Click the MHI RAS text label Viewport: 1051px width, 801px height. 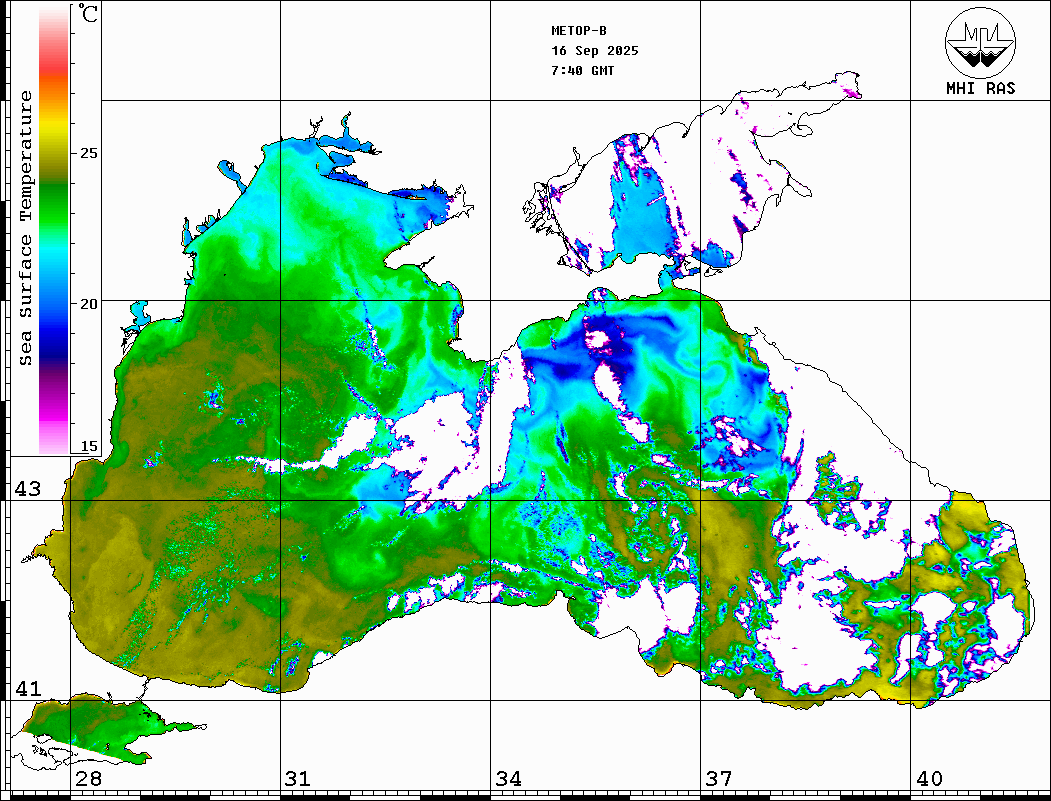[x=980, y=89]
